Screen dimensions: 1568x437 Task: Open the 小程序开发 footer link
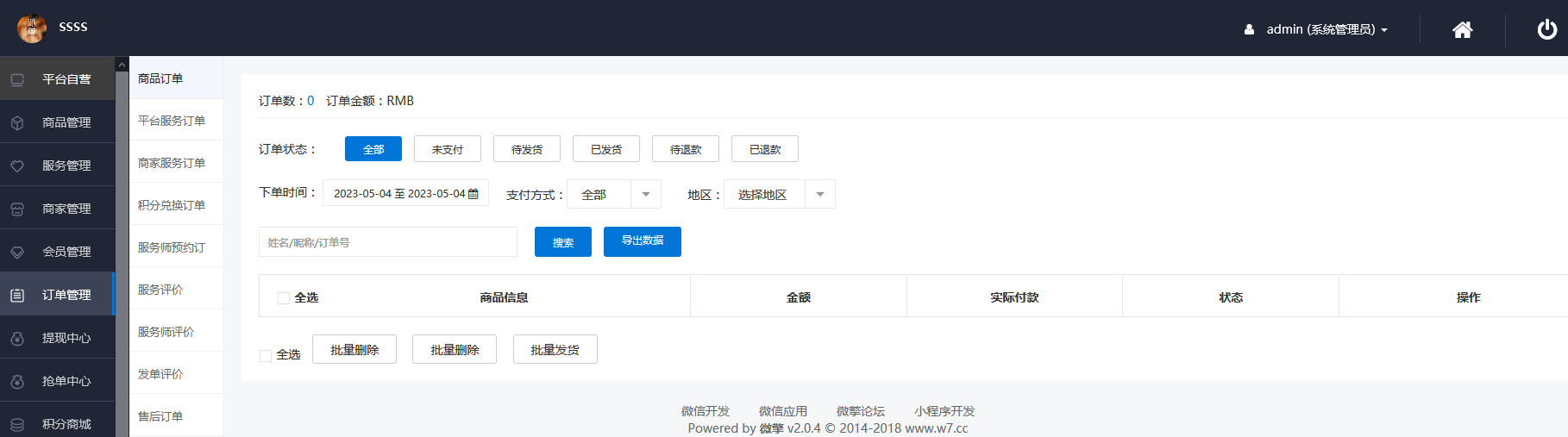coord(944,411)
